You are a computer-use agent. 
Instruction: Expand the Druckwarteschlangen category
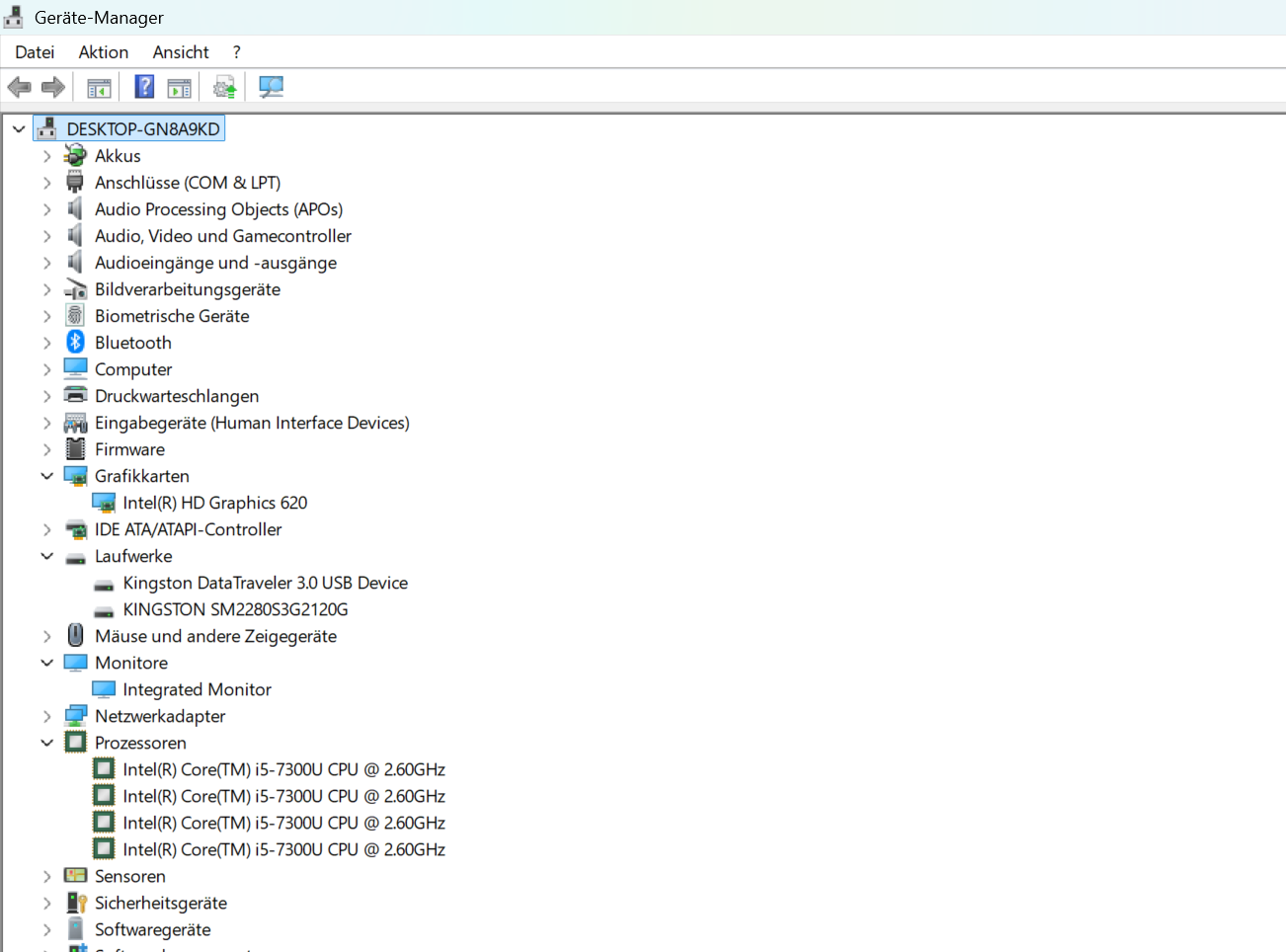coord(46,396)
